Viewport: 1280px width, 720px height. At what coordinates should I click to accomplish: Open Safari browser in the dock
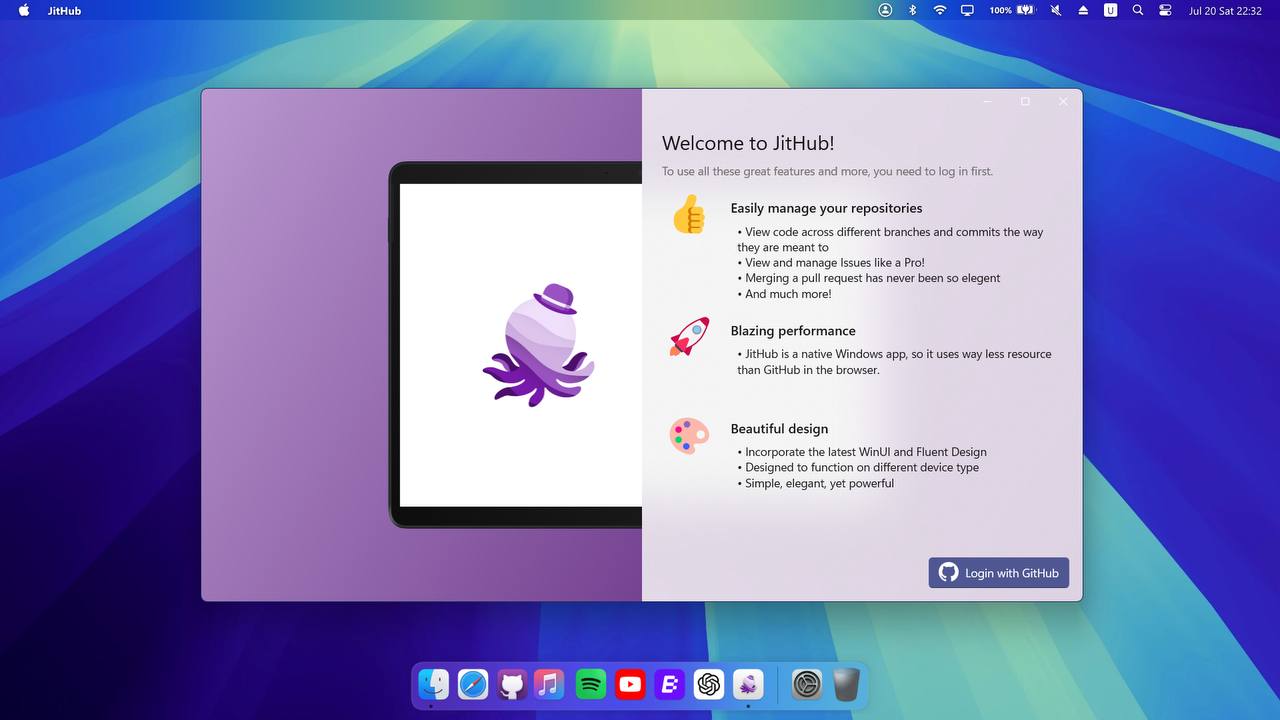473,684
